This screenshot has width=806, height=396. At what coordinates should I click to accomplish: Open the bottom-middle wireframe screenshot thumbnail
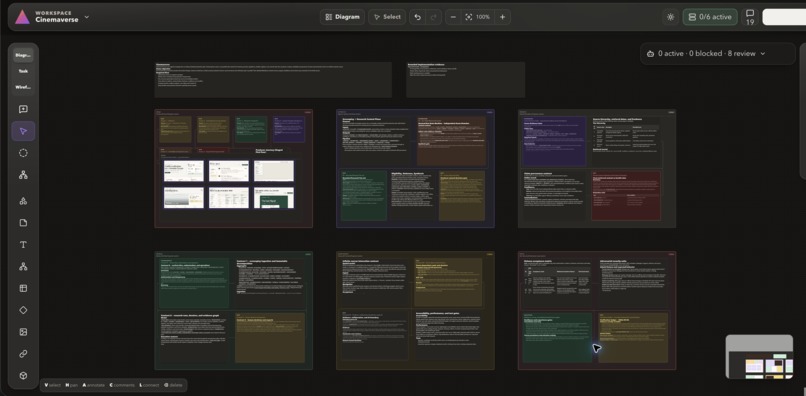tap(229, 197)
